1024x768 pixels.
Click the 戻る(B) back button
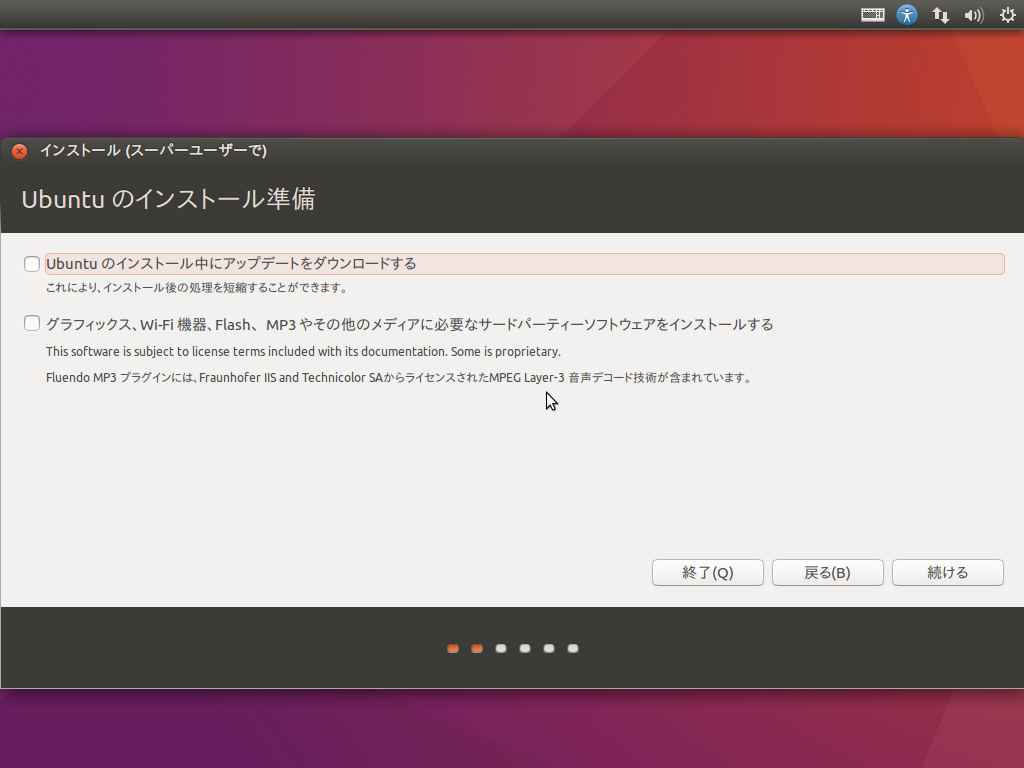(827, 573)
